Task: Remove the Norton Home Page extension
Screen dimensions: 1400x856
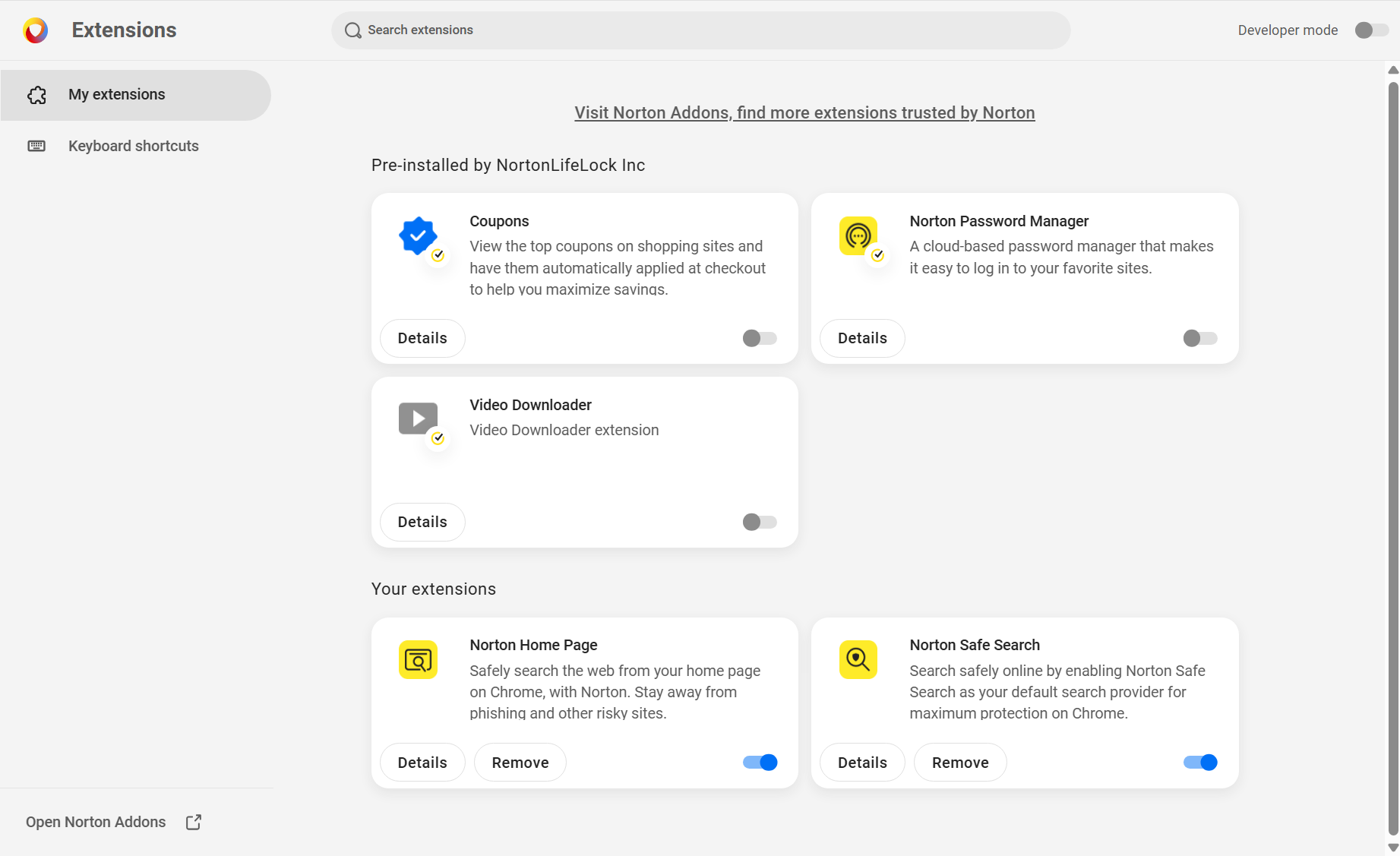Action: tap(520, 763)
